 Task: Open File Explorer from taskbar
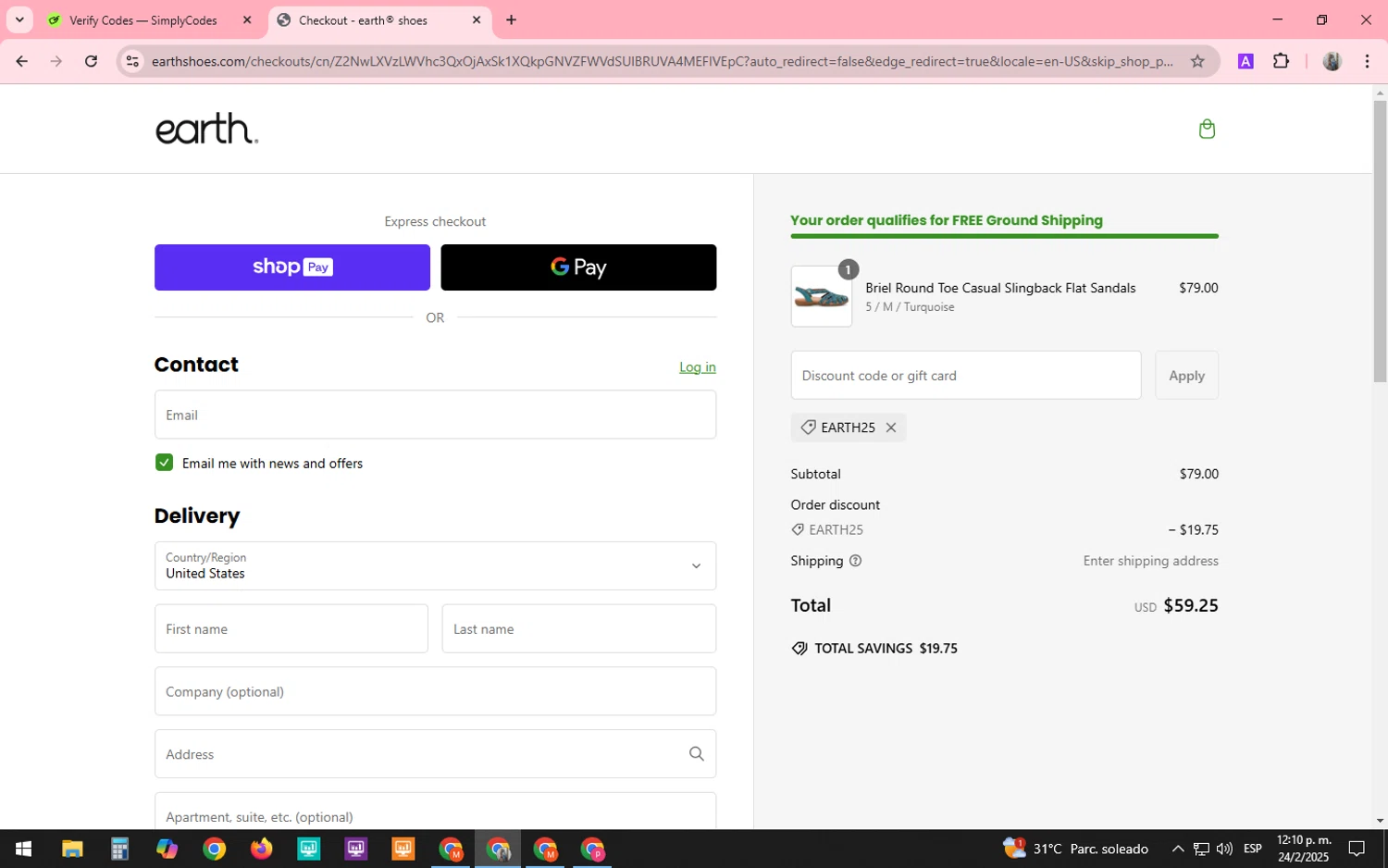click(72, 849)
